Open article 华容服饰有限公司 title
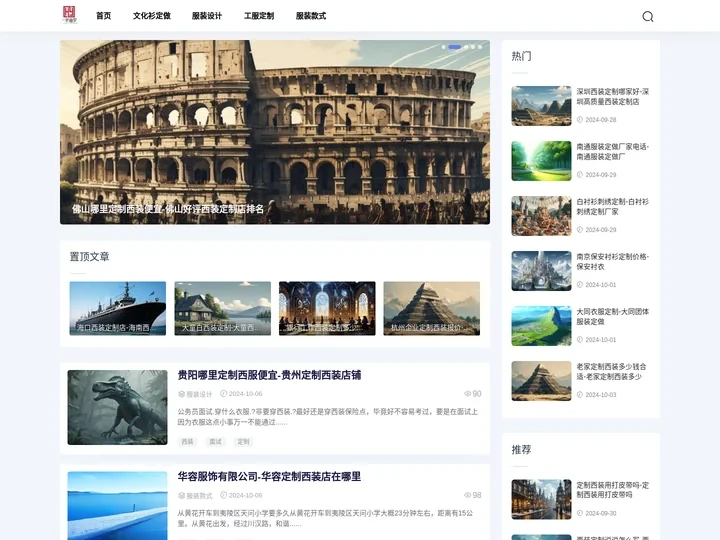This screenshot has width=720, height=540. click(269, 477)
